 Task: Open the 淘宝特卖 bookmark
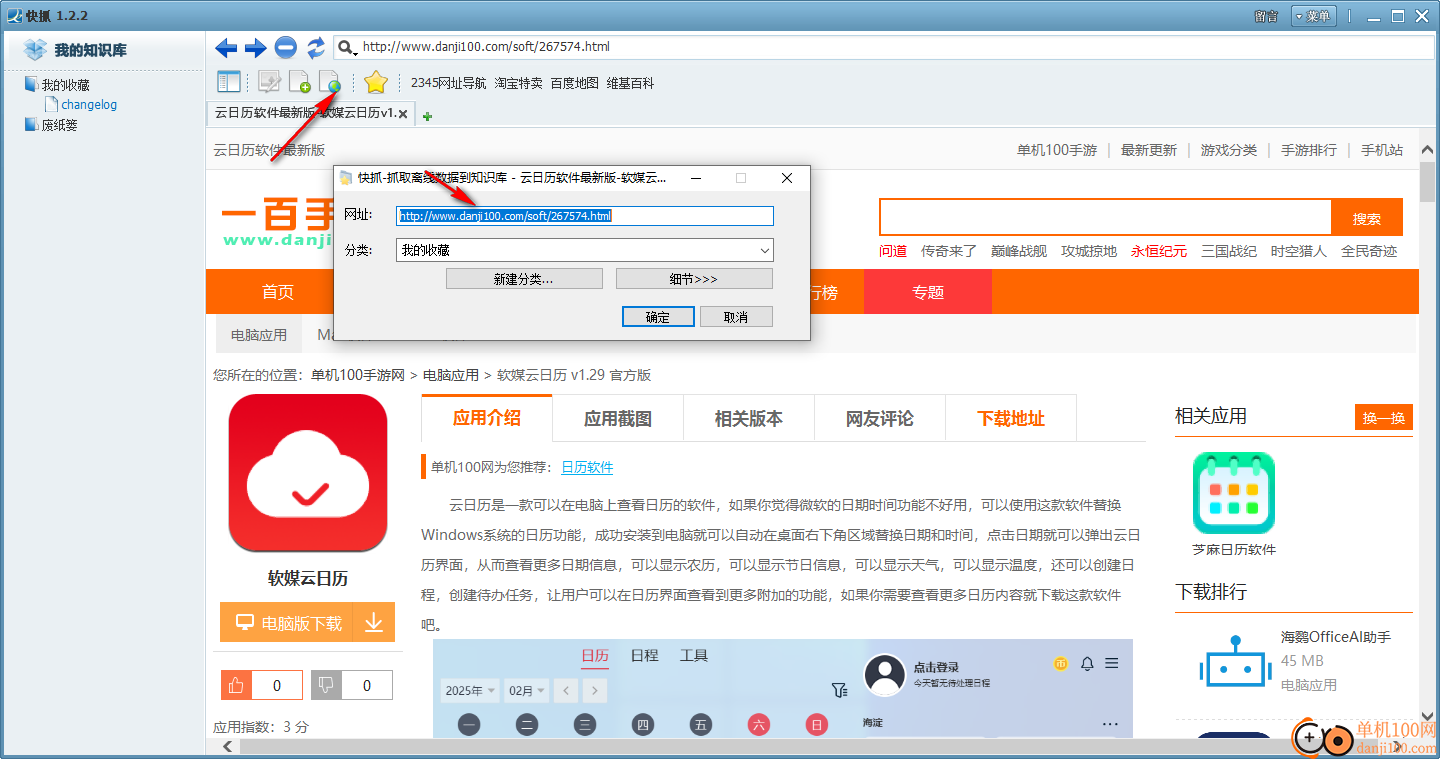click(518, 83)
